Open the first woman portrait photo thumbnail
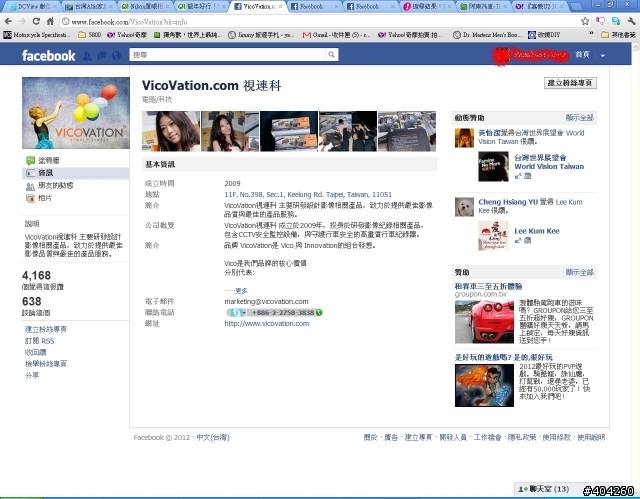The width and height of the screenshot is (640, 499). (x=171, y=131)
